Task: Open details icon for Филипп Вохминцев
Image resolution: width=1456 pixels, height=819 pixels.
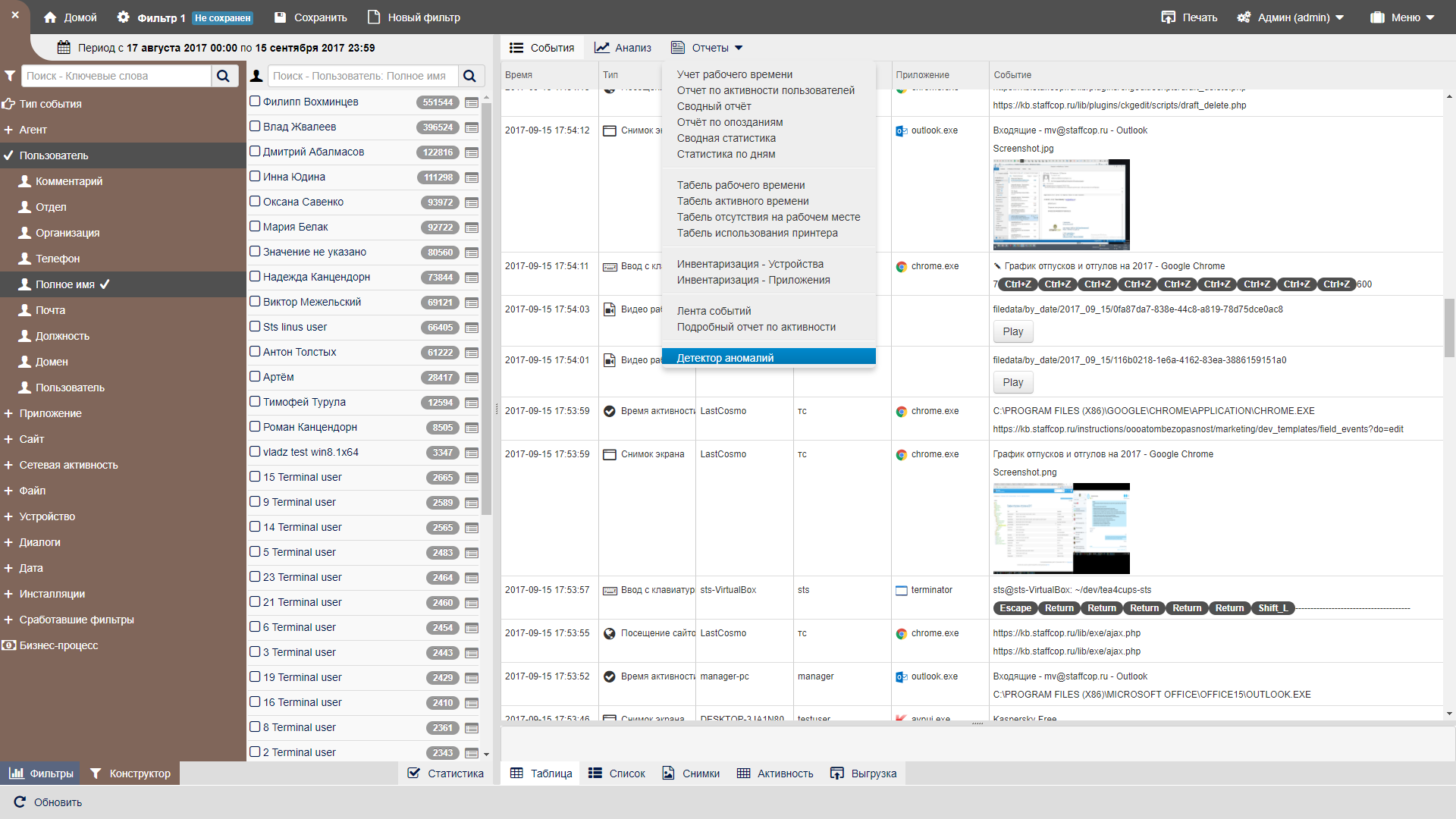Action: click(x=472, y=102)
